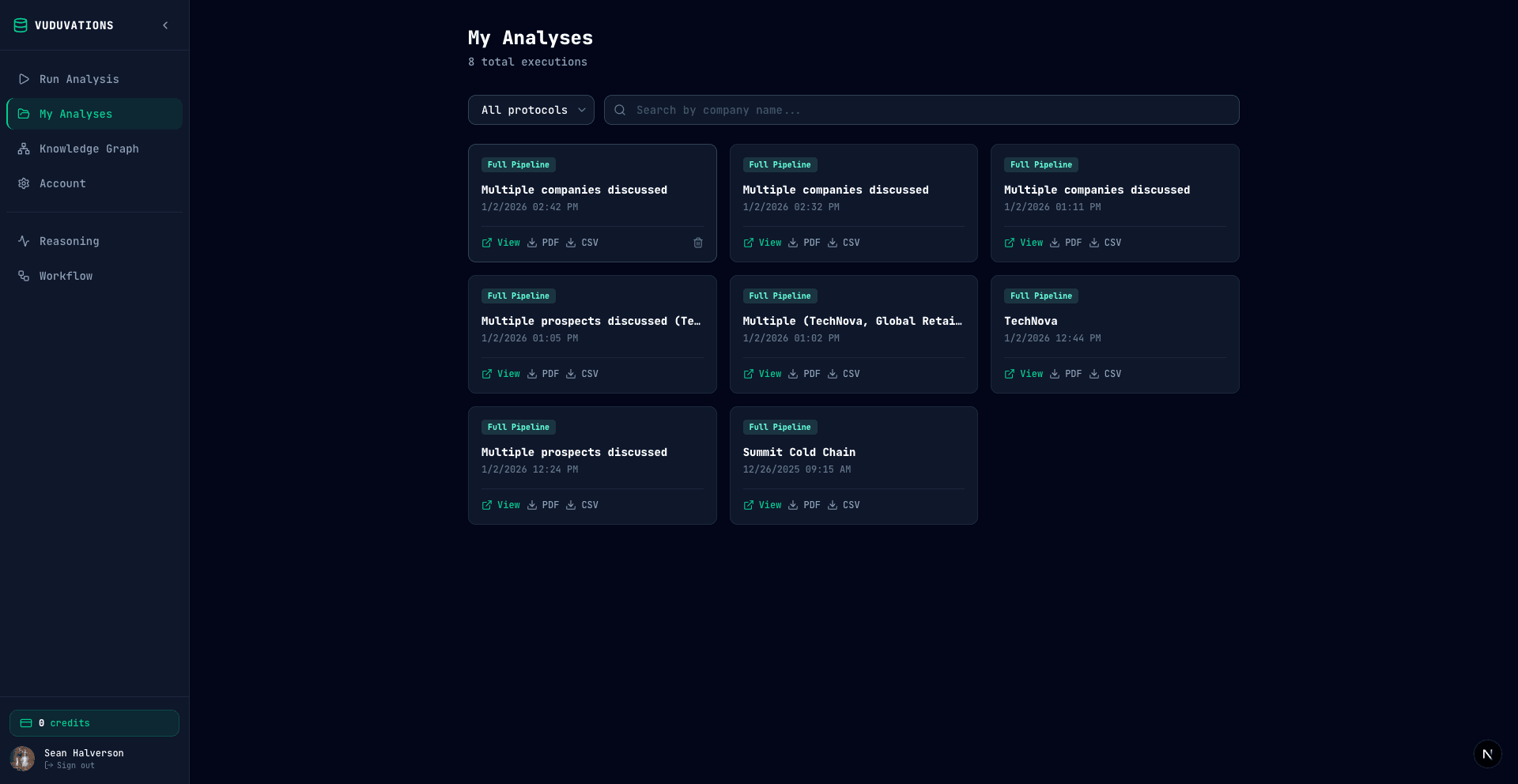Download PDF of 01:02 PM analysis
Viewport: 1518px width, 784px height.
pyautogui.click(x=804, y=374)
